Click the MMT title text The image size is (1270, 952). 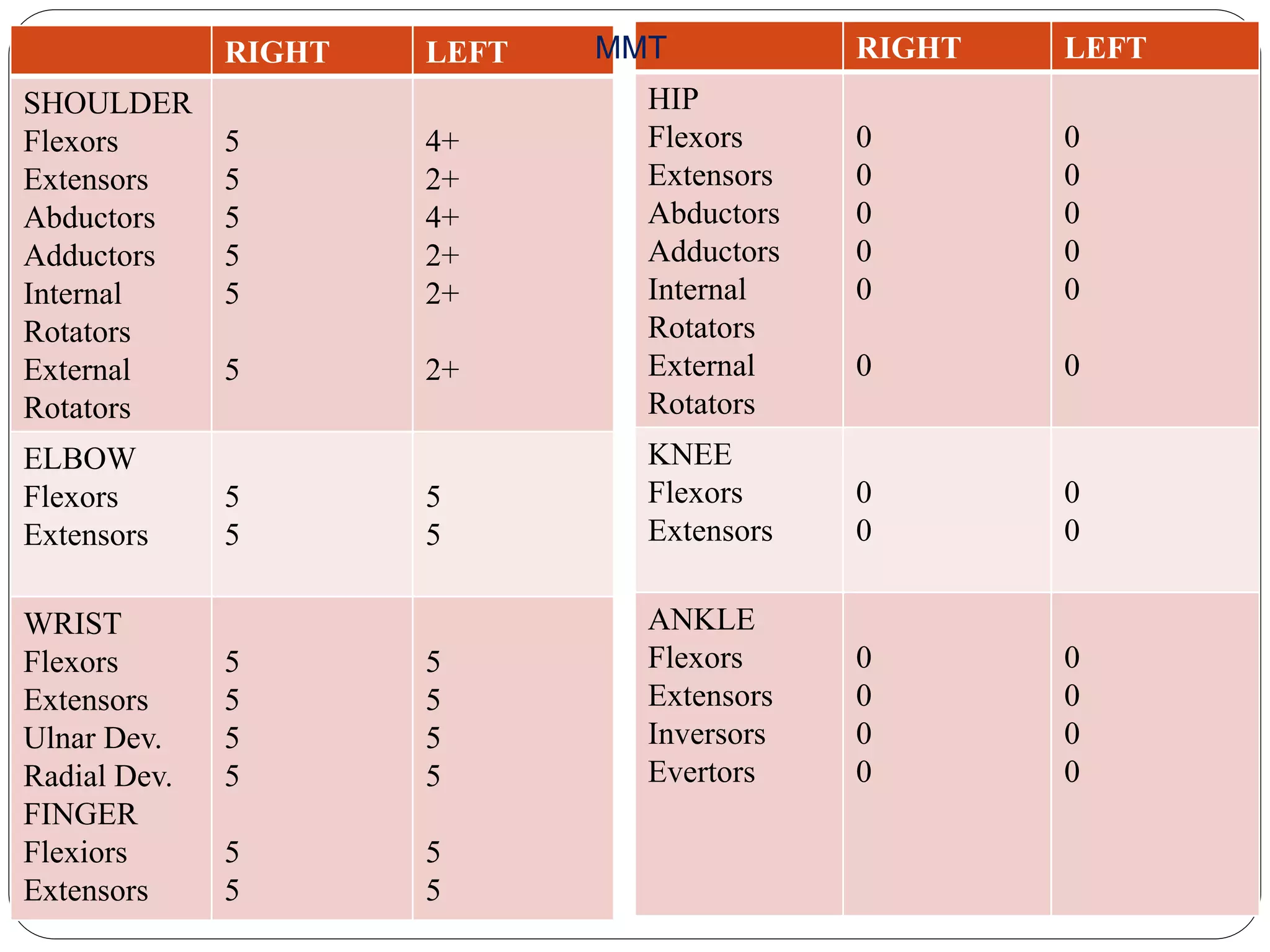[630, 48]
